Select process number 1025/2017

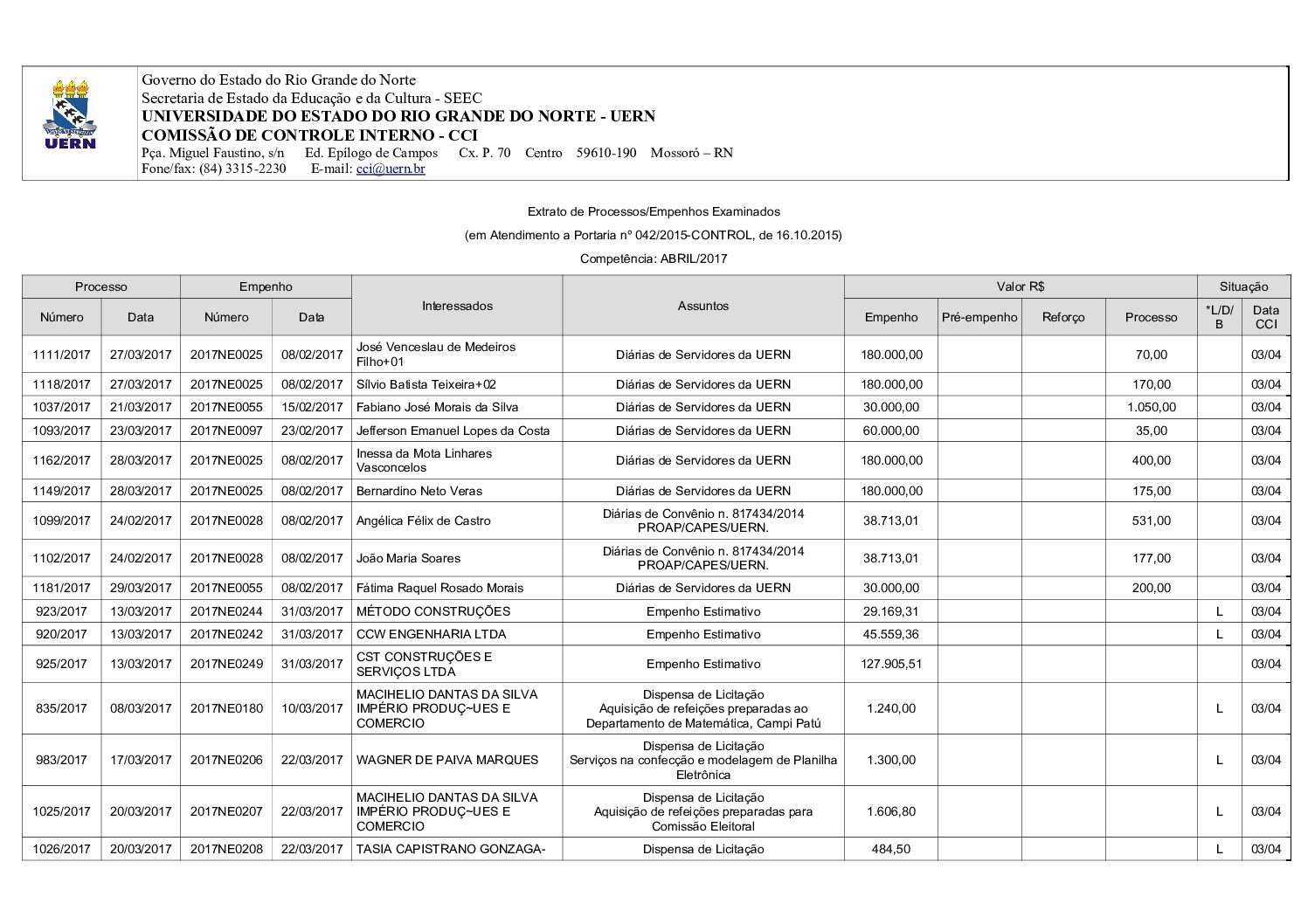point(61,811)
